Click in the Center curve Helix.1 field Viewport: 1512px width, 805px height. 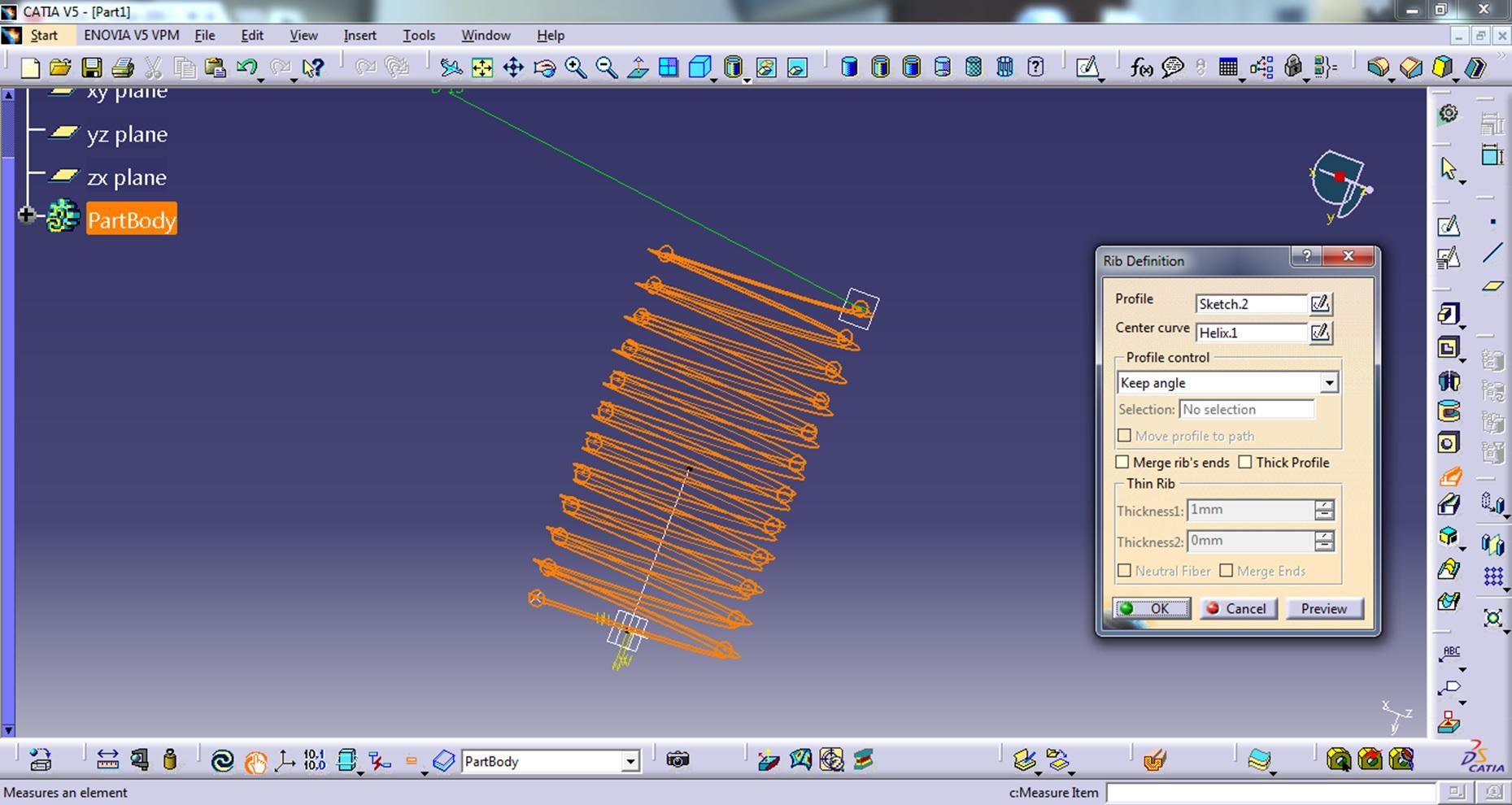(x=1251, y=333)
